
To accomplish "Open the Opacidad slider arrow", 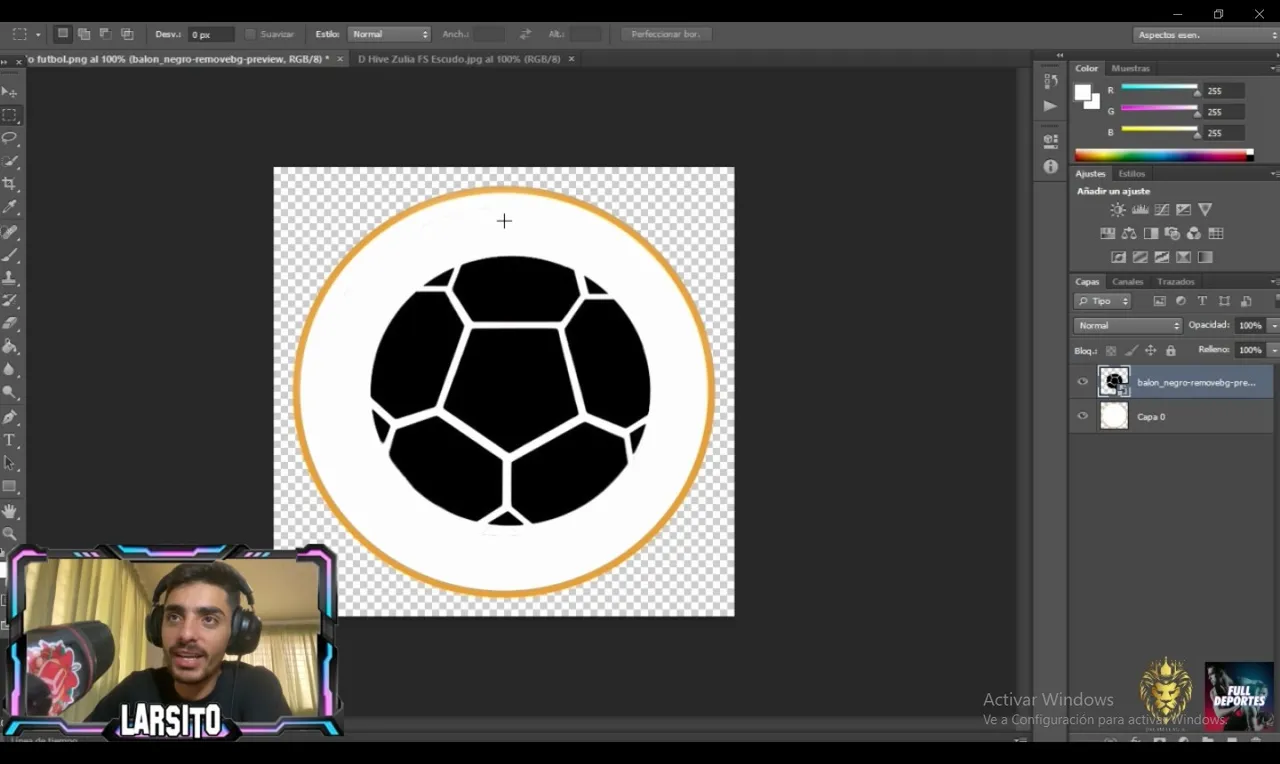I will [x=1273, y=326].
